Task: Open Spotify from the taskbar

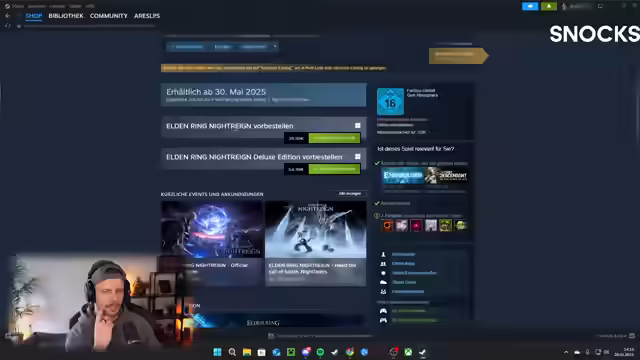Action: [x=320, y=352]
